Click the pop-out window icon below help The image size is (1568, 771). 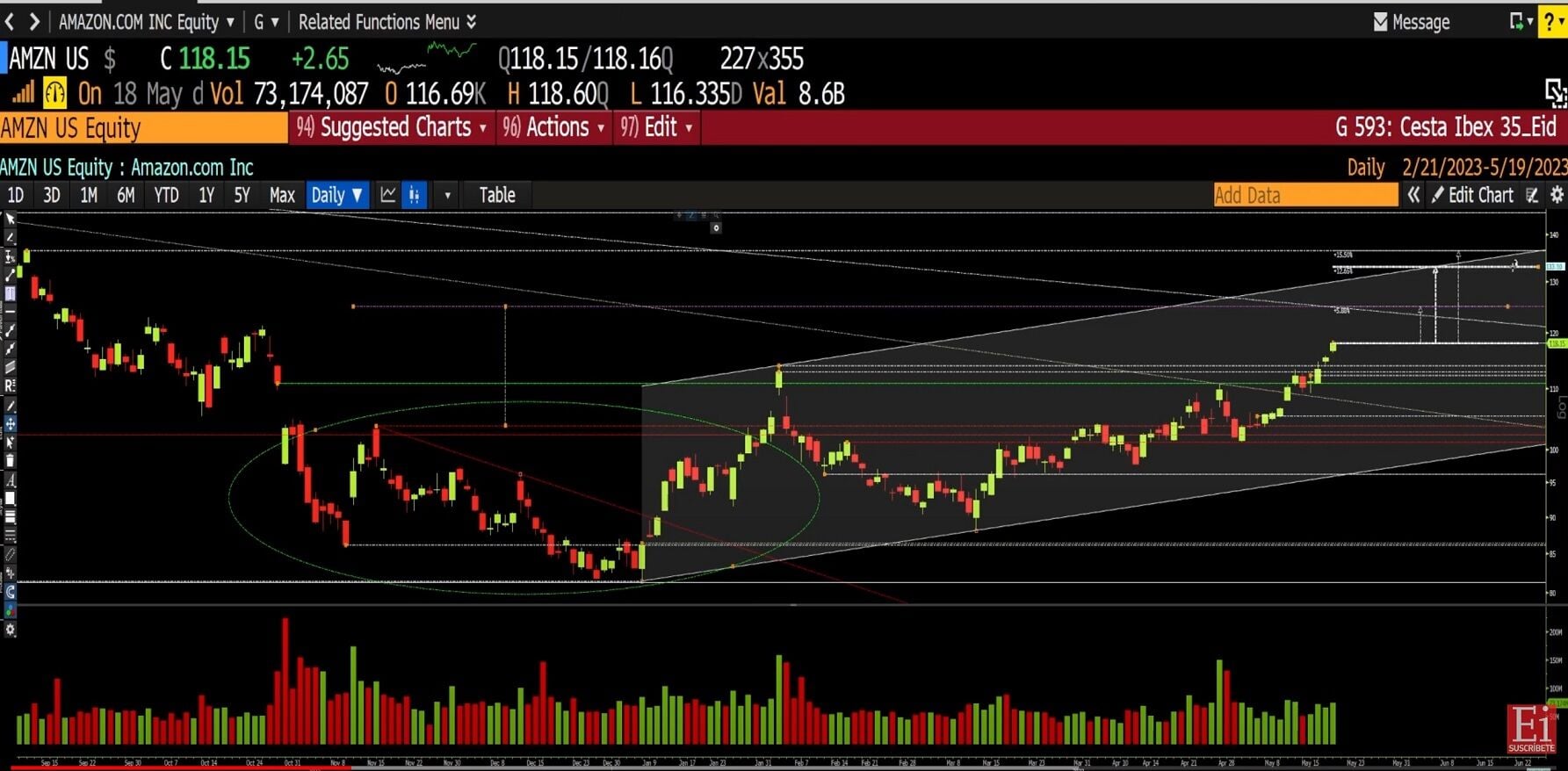(x=1556, y=91)
